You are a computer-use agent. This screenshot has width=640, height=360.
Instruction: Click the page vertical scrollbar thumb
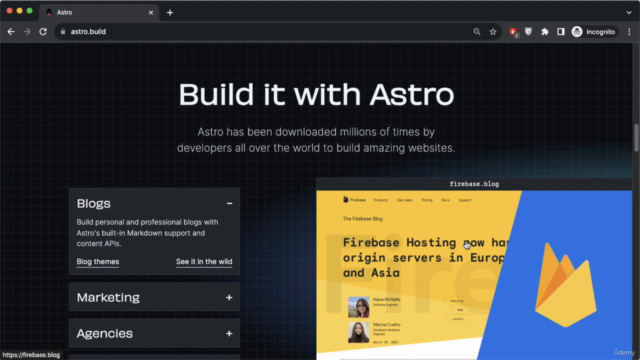[x=636, y=138]
